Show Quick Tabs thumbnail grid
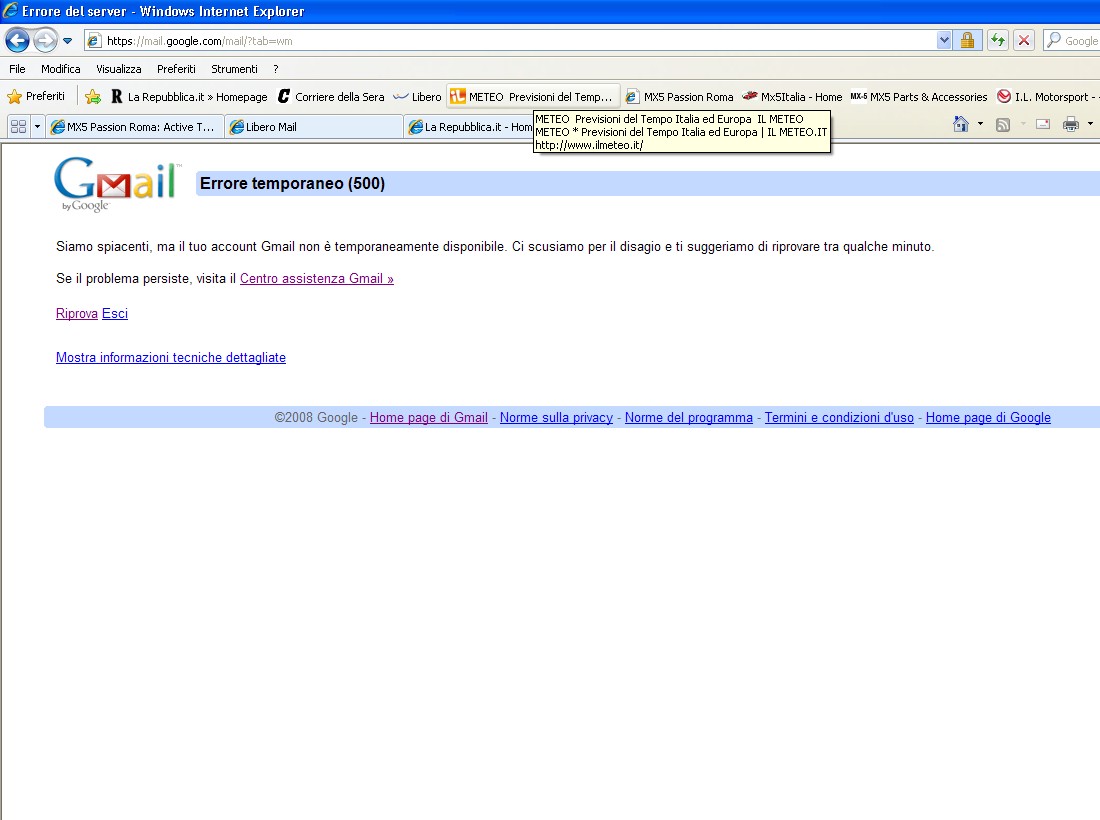Image resolution: width=1100 pixels, height=820 pixels. [18, 126]
